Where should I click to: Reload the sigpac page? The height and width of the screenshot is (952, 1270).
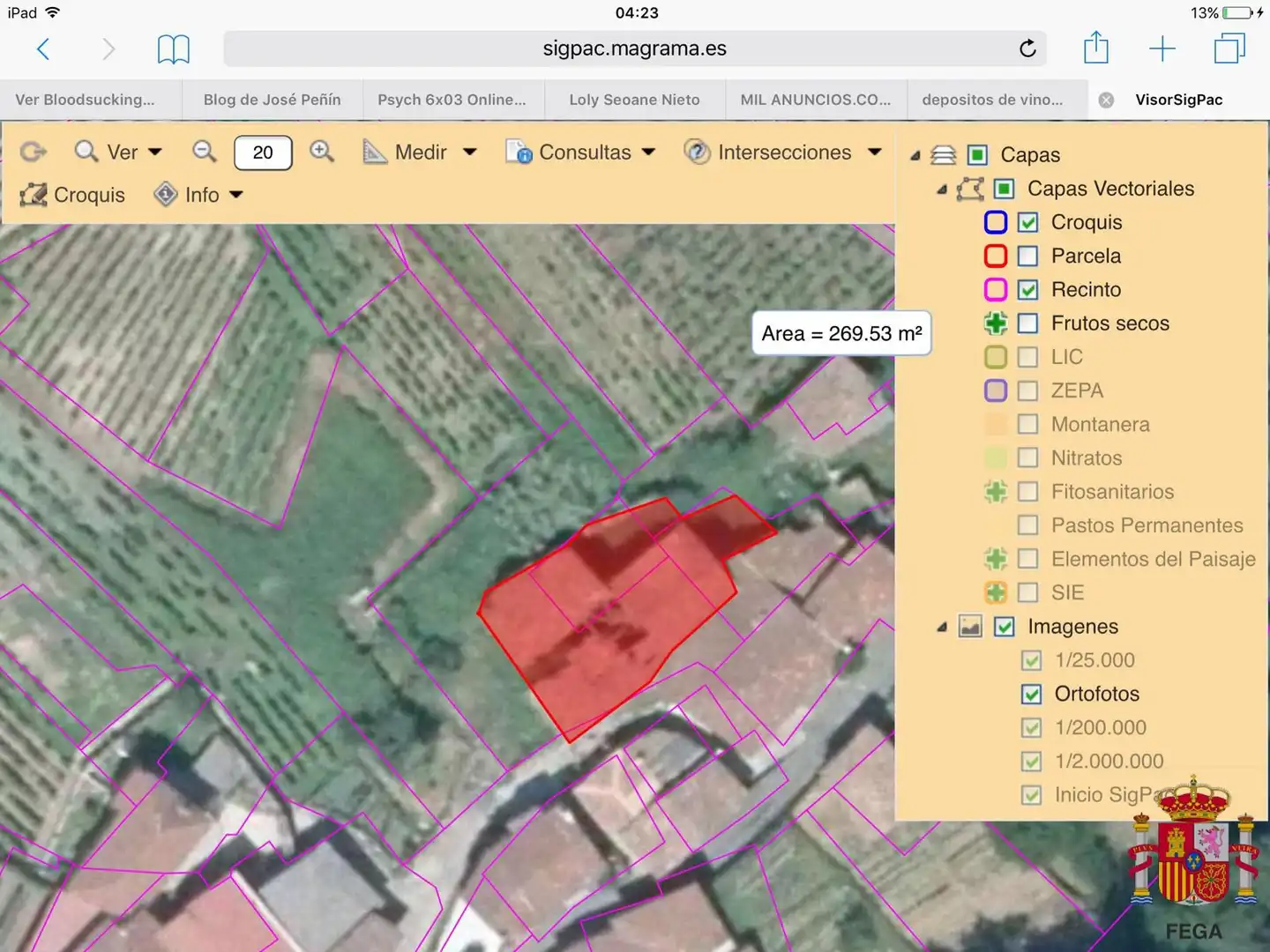pyautogui.click(x=1027, y=48)
